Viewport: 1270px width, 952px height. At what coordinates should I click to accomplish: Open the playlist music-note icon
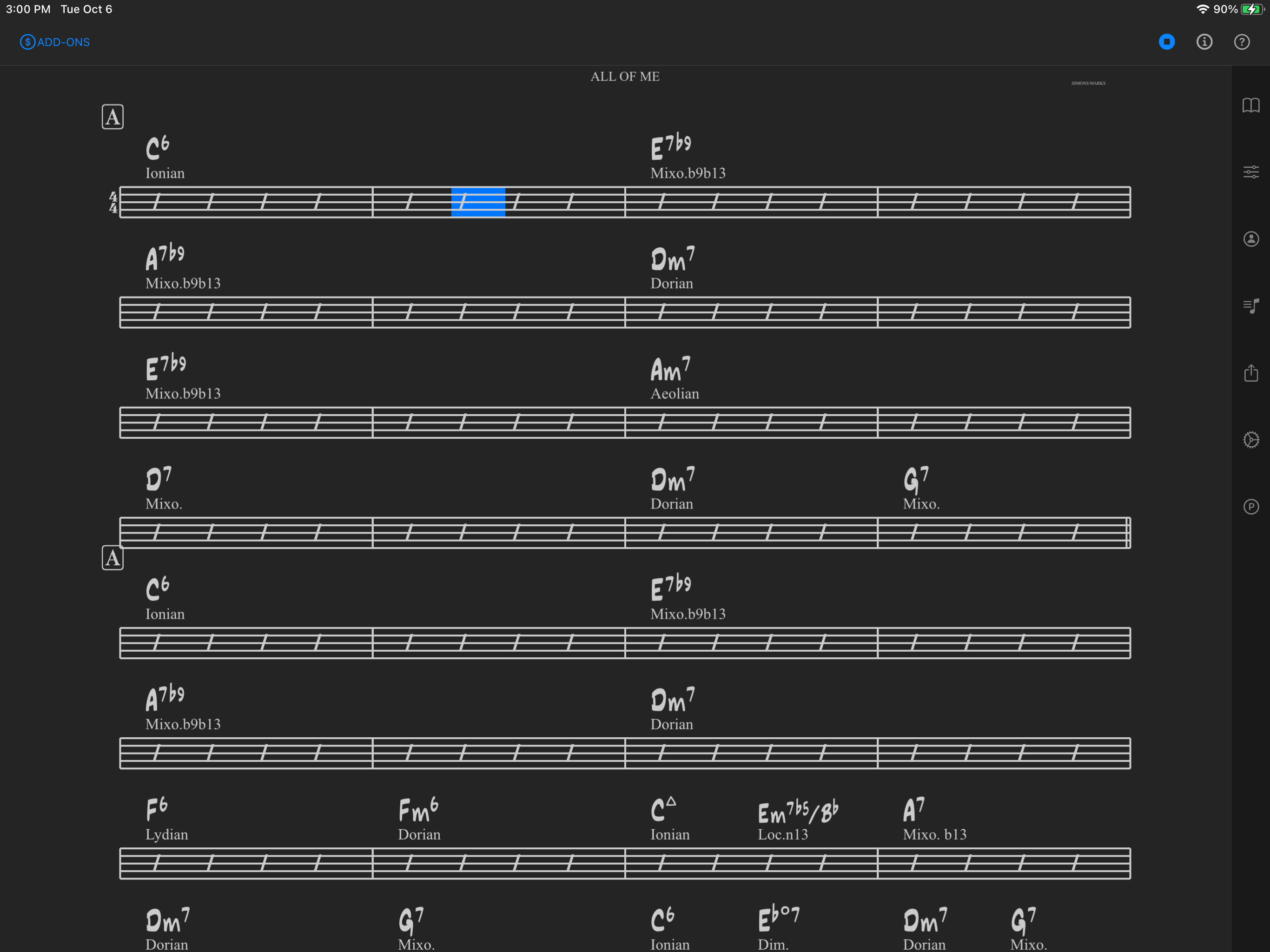1250,306
